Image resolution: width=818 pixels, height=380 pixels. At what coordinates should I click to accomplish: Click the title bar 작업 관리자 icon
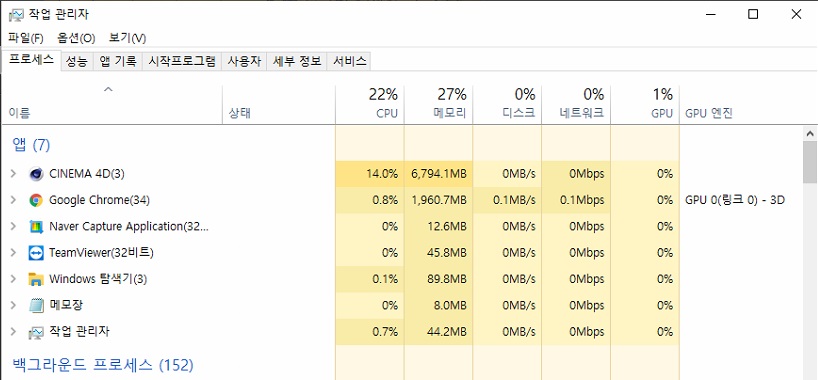pos(16,15)
